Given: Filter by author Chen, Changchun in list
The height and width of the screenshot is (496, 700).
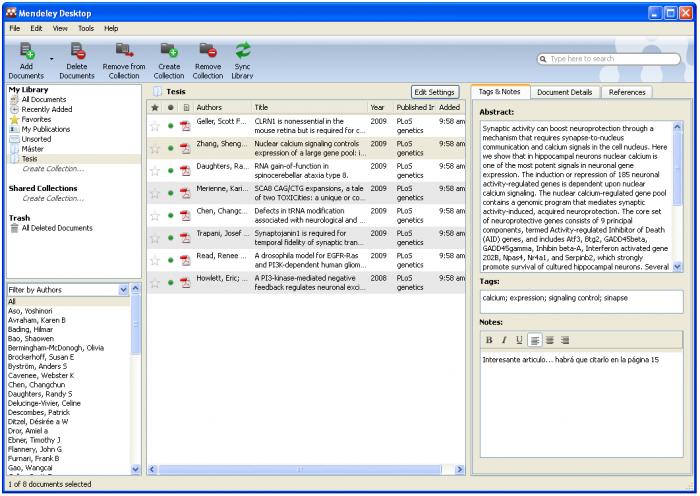Looking at the screenshot, I should pyautogui.click(x=36, y=385).
